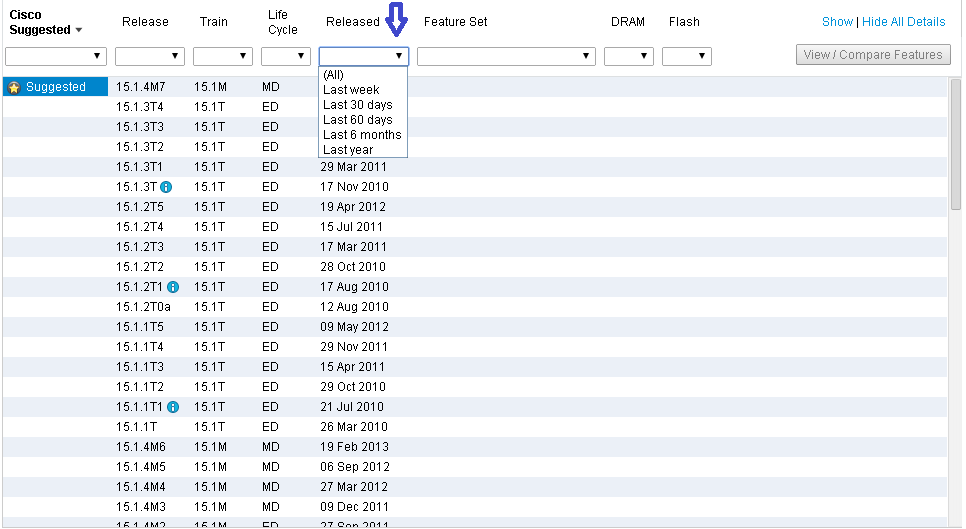Viewport: 966px width, 529px height.
Task: Click the vertical scrollbar thumb of the table
Action: (956, 145)
